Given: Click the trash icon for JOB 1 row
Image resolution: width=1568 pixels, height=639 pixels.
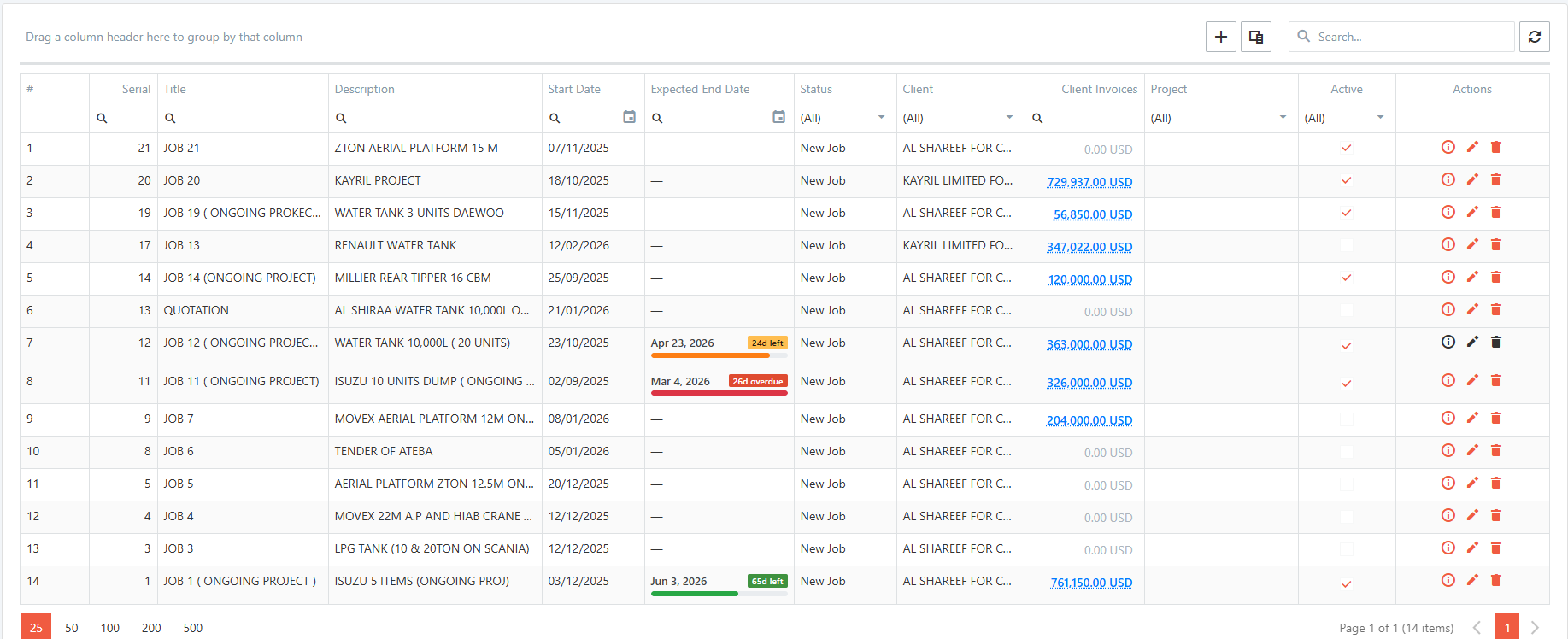Looking at the screenshot, I should point(1495,580).
